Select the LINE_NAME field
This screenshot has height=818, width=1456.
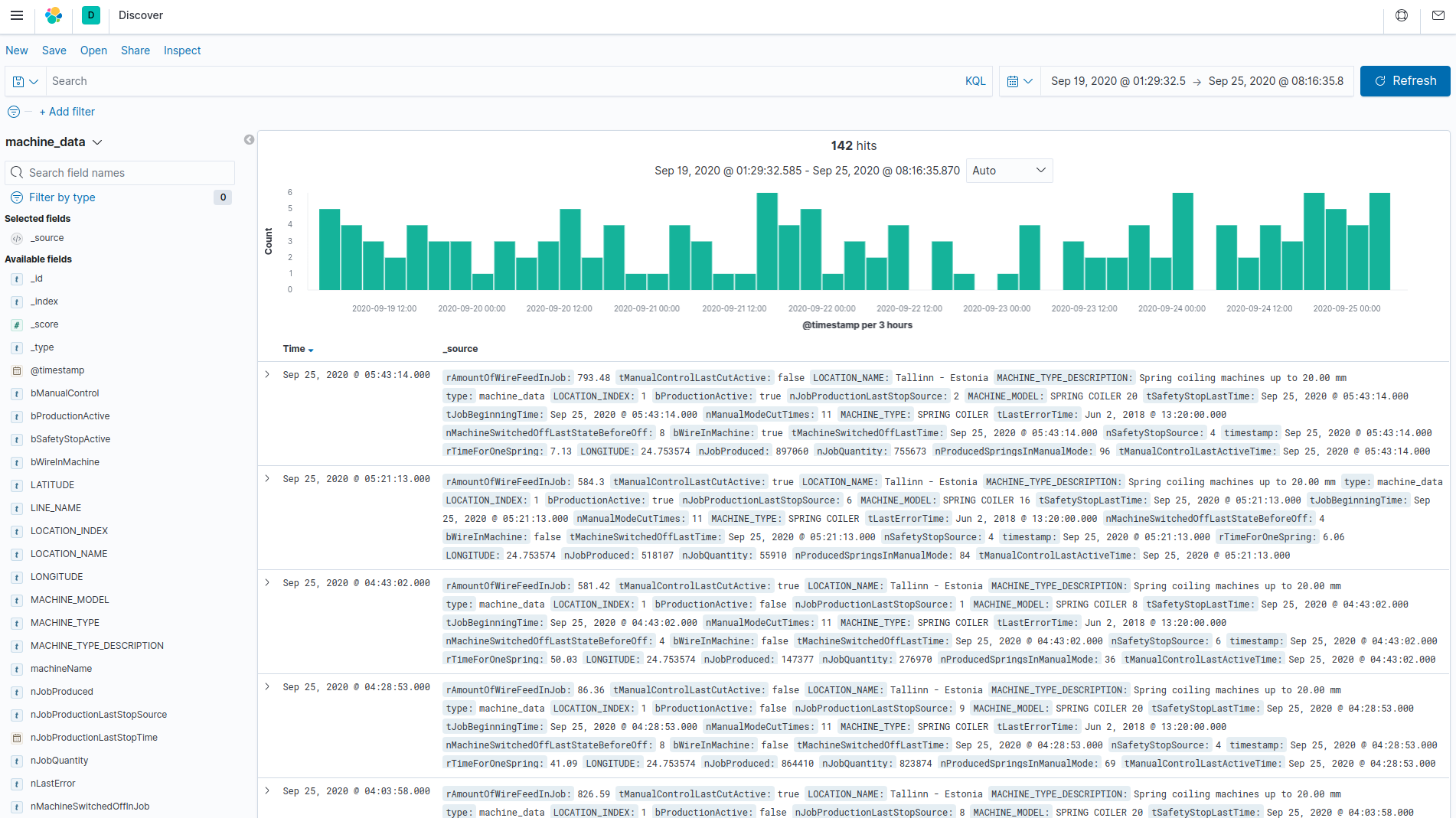(x=56, y=508)
